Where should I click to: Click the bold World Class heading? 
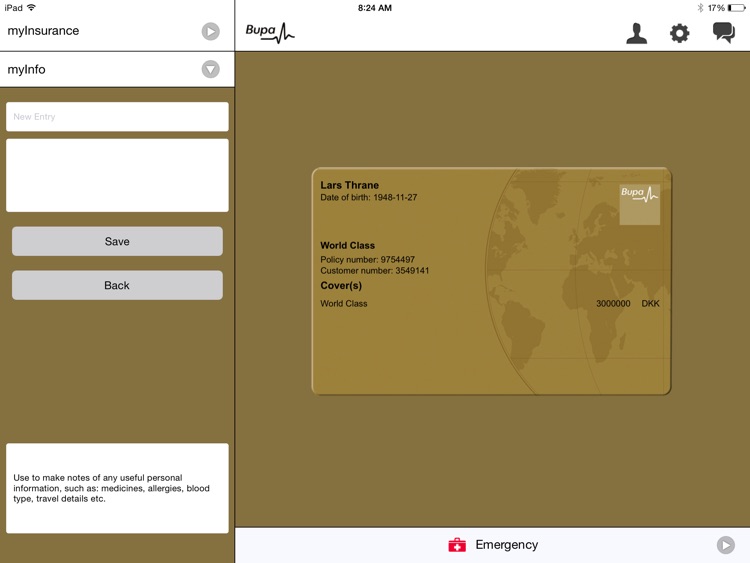click(x=348, y=245)
